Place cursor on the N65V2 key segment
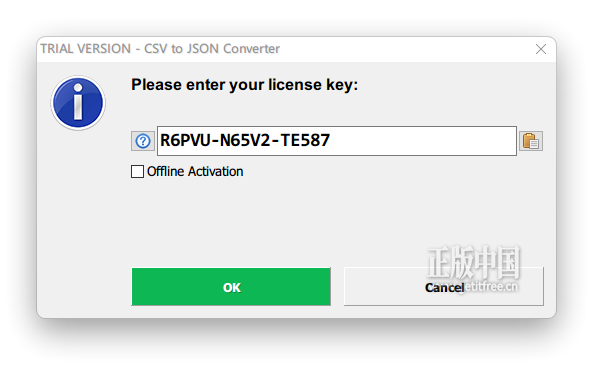The height and width of the screenshot is (367, 593). tap(245, 140)
